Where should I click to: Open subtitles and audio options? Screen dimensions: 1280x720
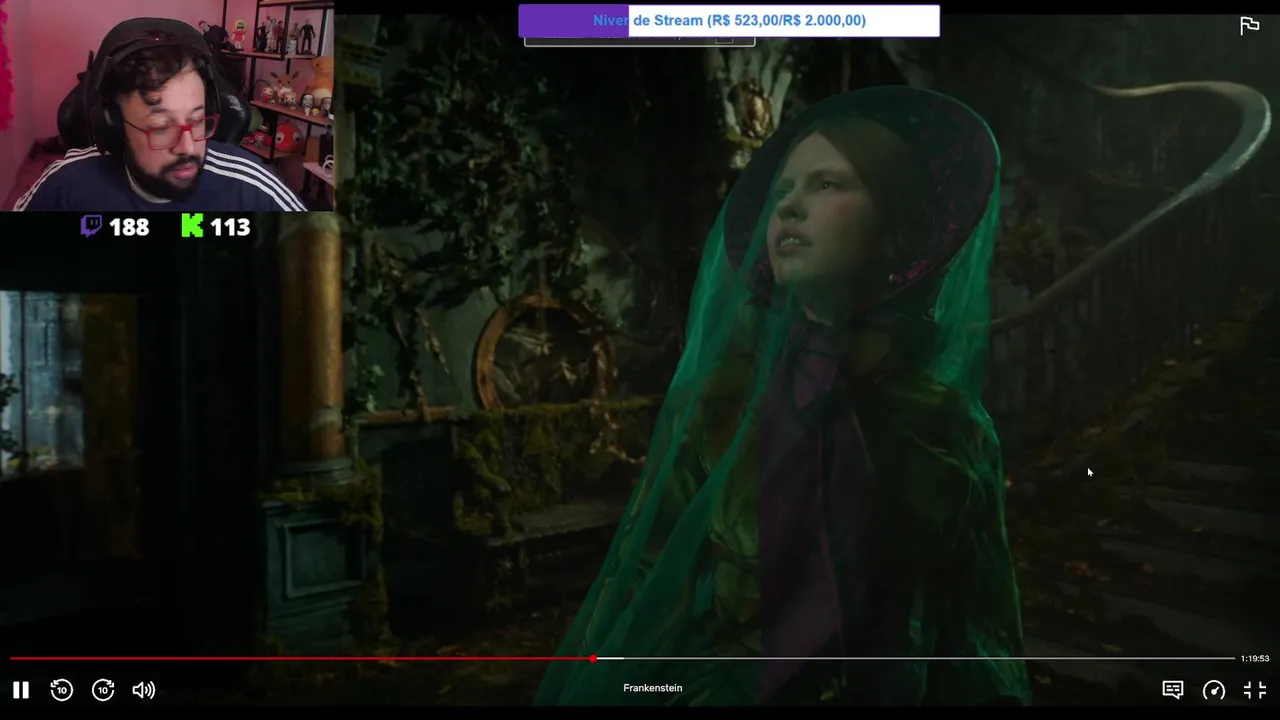point(1173,690)
